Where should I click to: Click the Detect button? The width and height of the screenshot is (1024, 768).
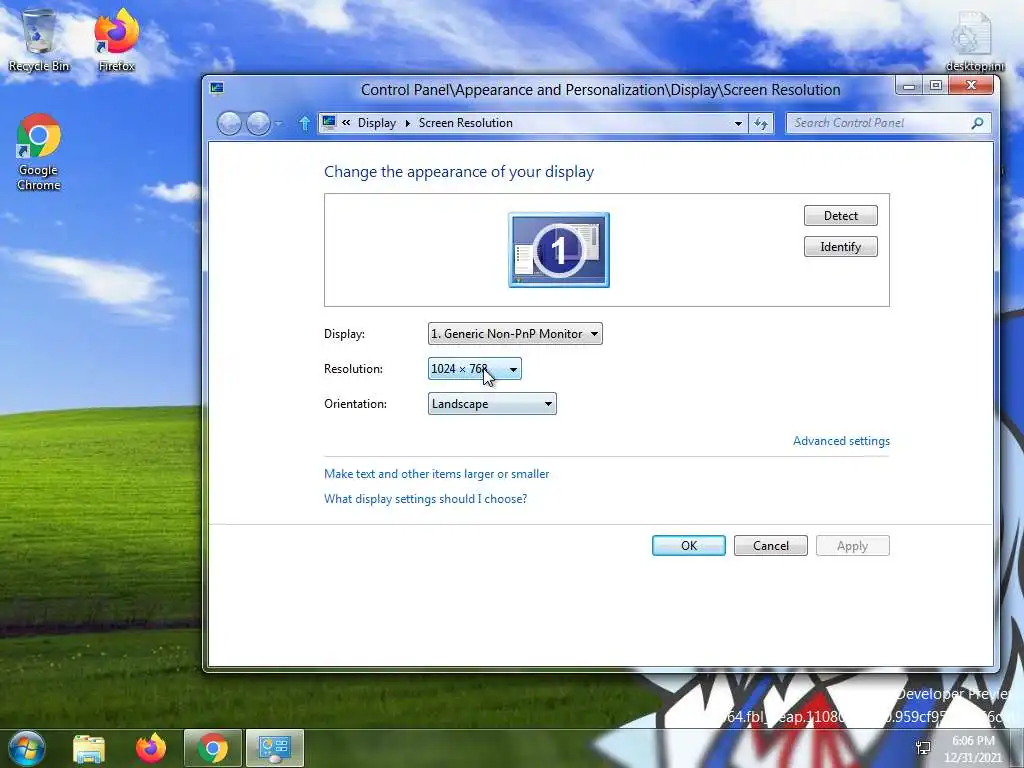click(x=840, y=216)
